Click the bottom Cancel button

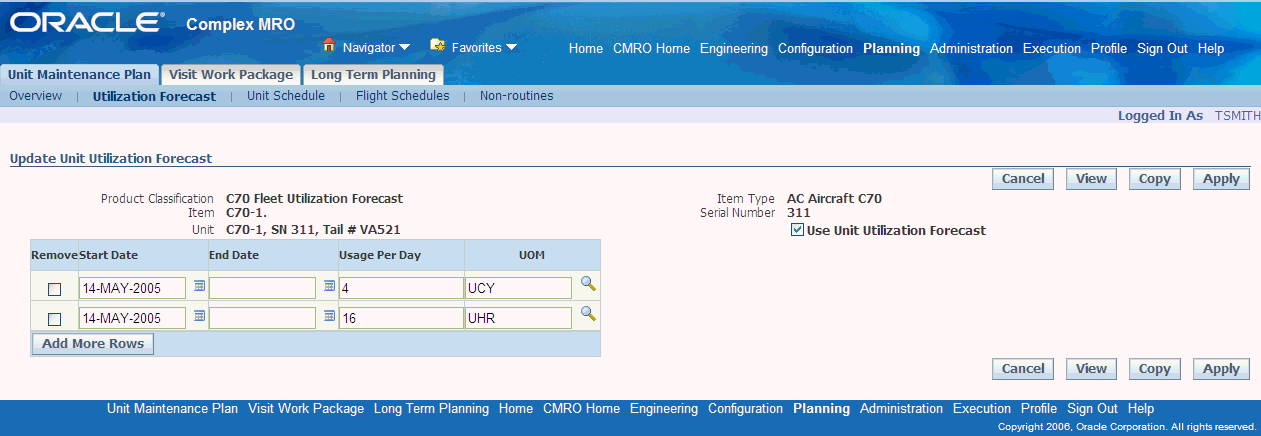point(1023,369)
